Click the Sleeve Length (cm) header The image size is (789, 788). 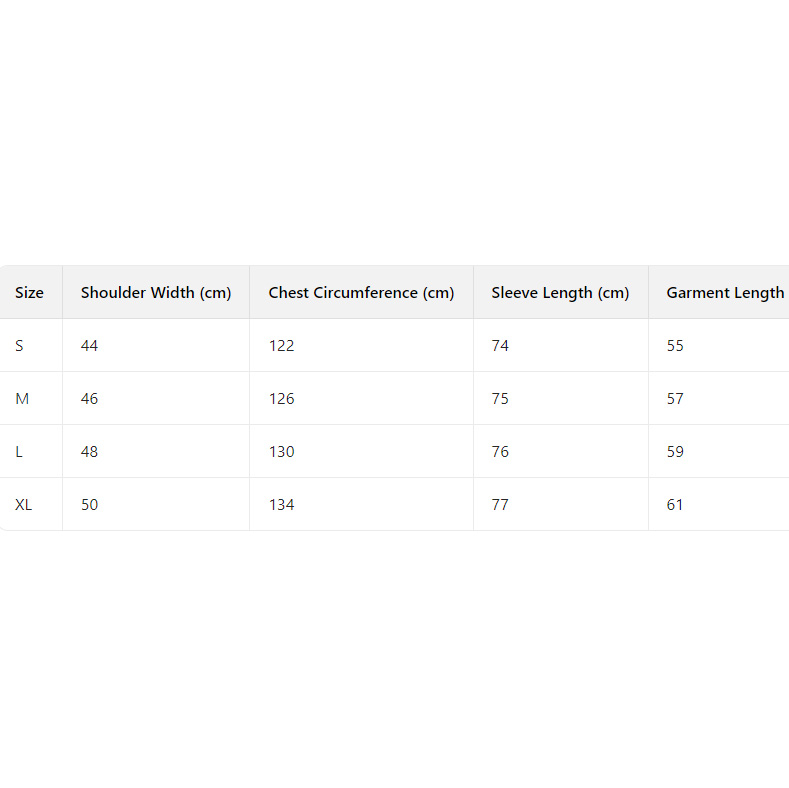tap(560, 293)
